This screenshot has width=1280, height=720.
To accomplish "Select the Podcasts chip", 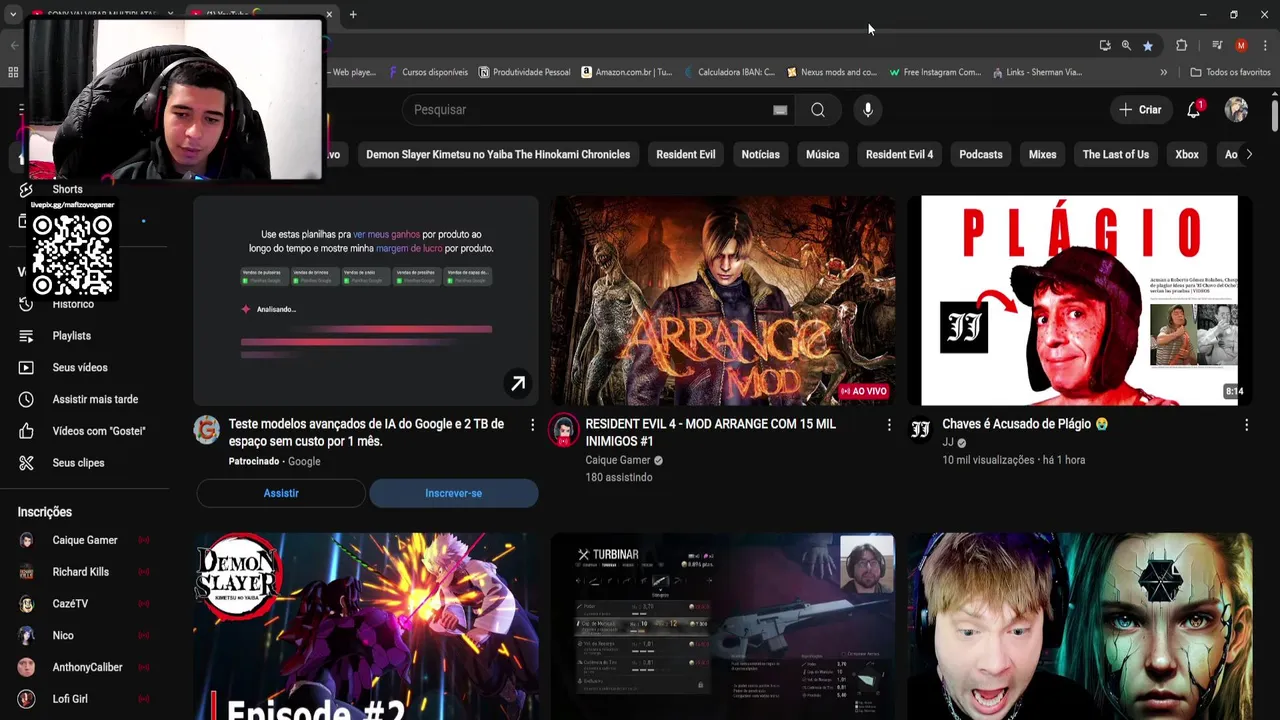I will [981, 154].
